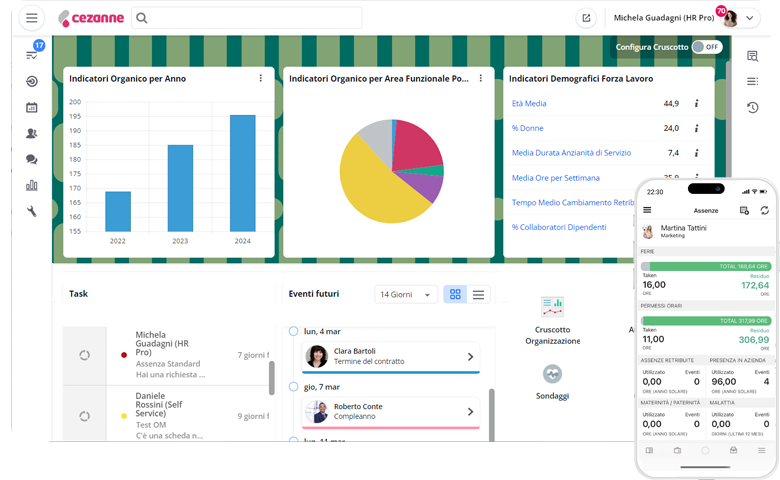Viewport: 780px width, 480px height.
Task: Open the wrench settings icon in sidebar
Action: click(32, 211)
